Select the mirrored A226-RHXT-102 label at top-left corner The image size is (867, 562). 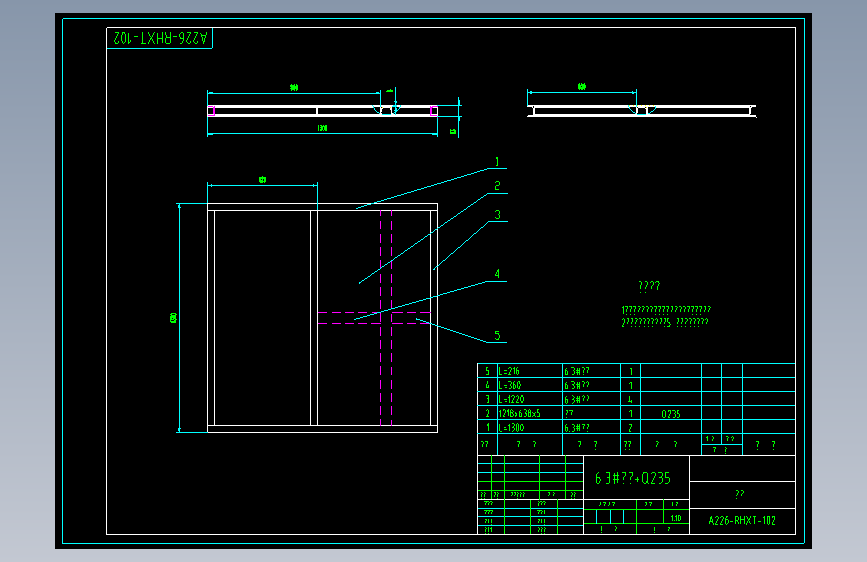[x=160, y=38]
